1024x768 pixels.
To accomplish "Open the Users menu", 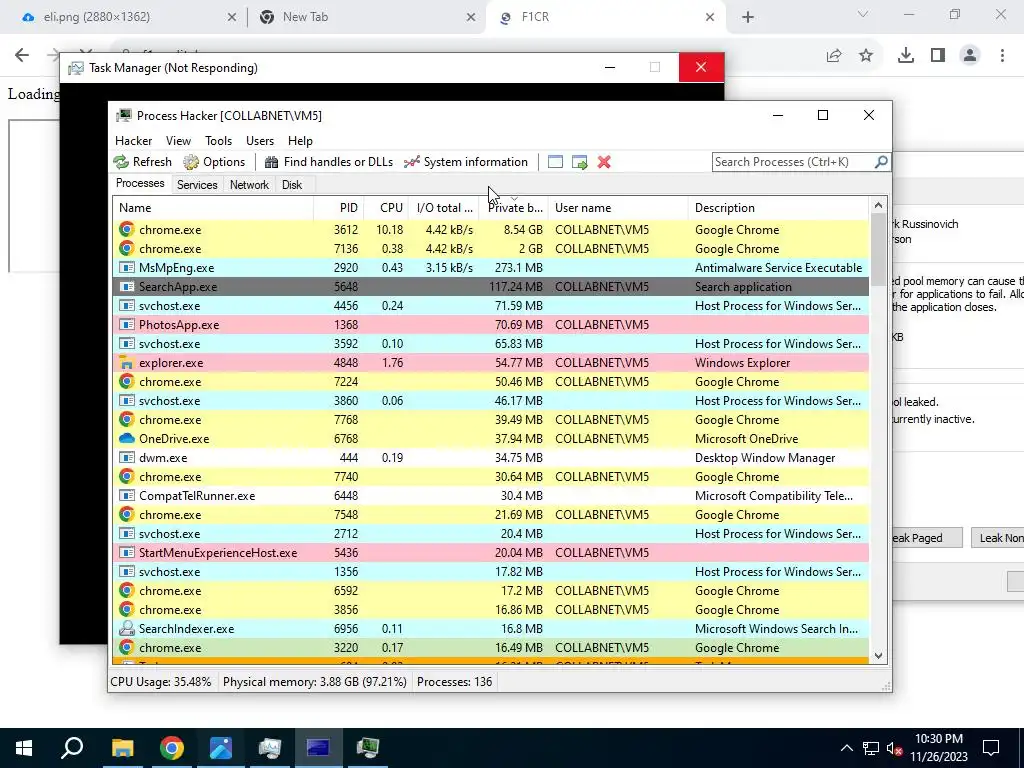I will click(260, 140).
